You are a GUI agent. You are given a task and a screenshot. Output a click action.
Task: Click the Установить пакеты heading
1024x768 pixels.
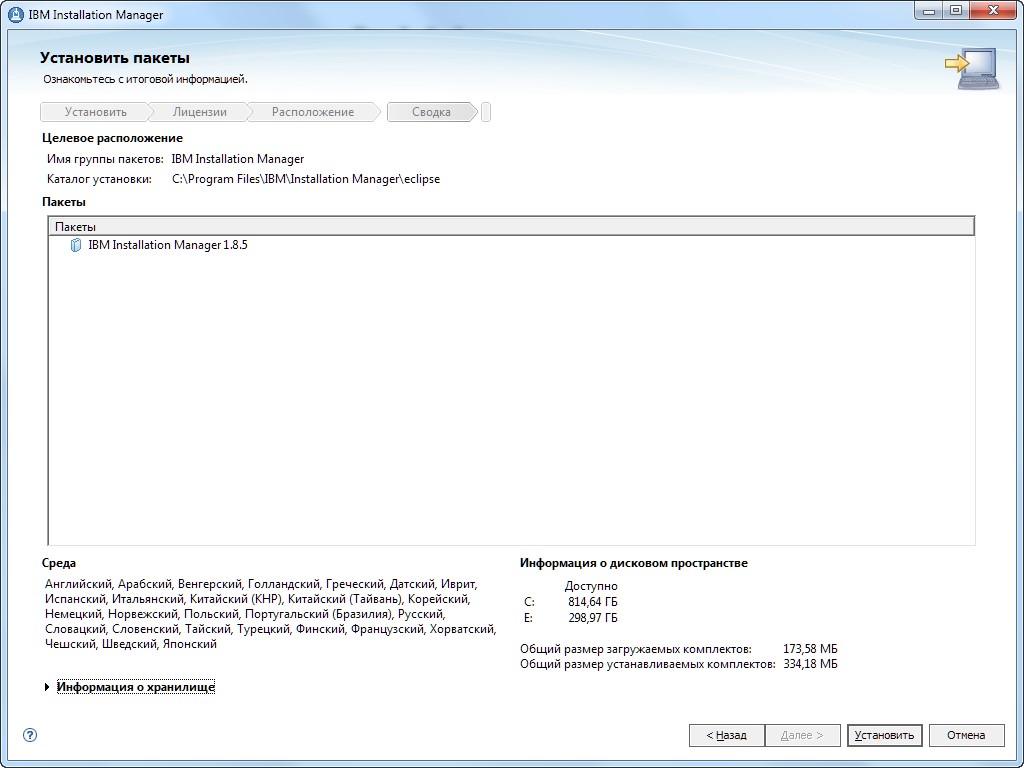click(x=115, y=58)
